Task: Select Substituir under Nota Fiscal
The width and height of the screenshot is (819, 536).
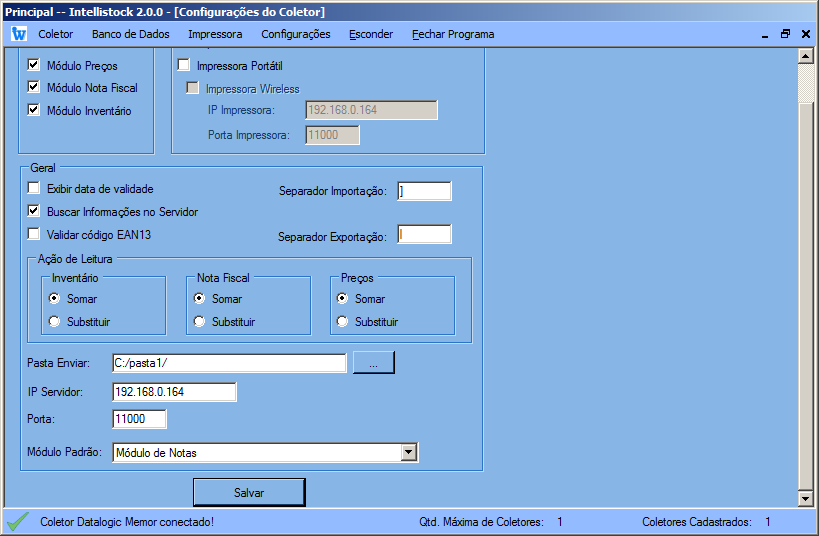Action: pyautogui.click(x=199, y=321)
